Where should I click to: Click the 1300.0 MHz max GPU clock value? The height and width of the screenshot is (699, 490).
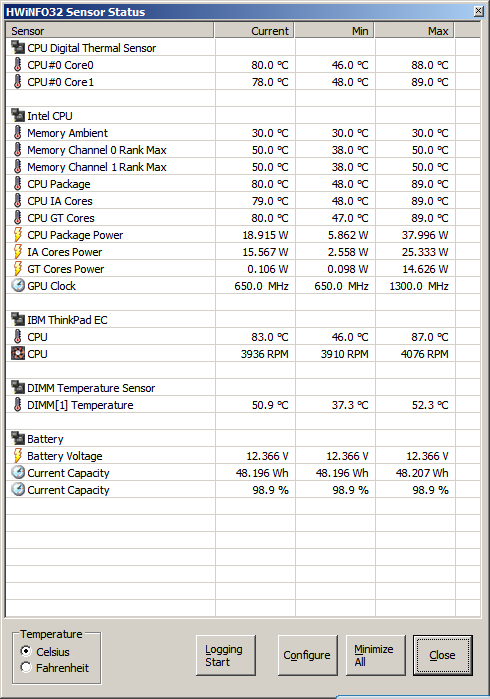point(419,286)
